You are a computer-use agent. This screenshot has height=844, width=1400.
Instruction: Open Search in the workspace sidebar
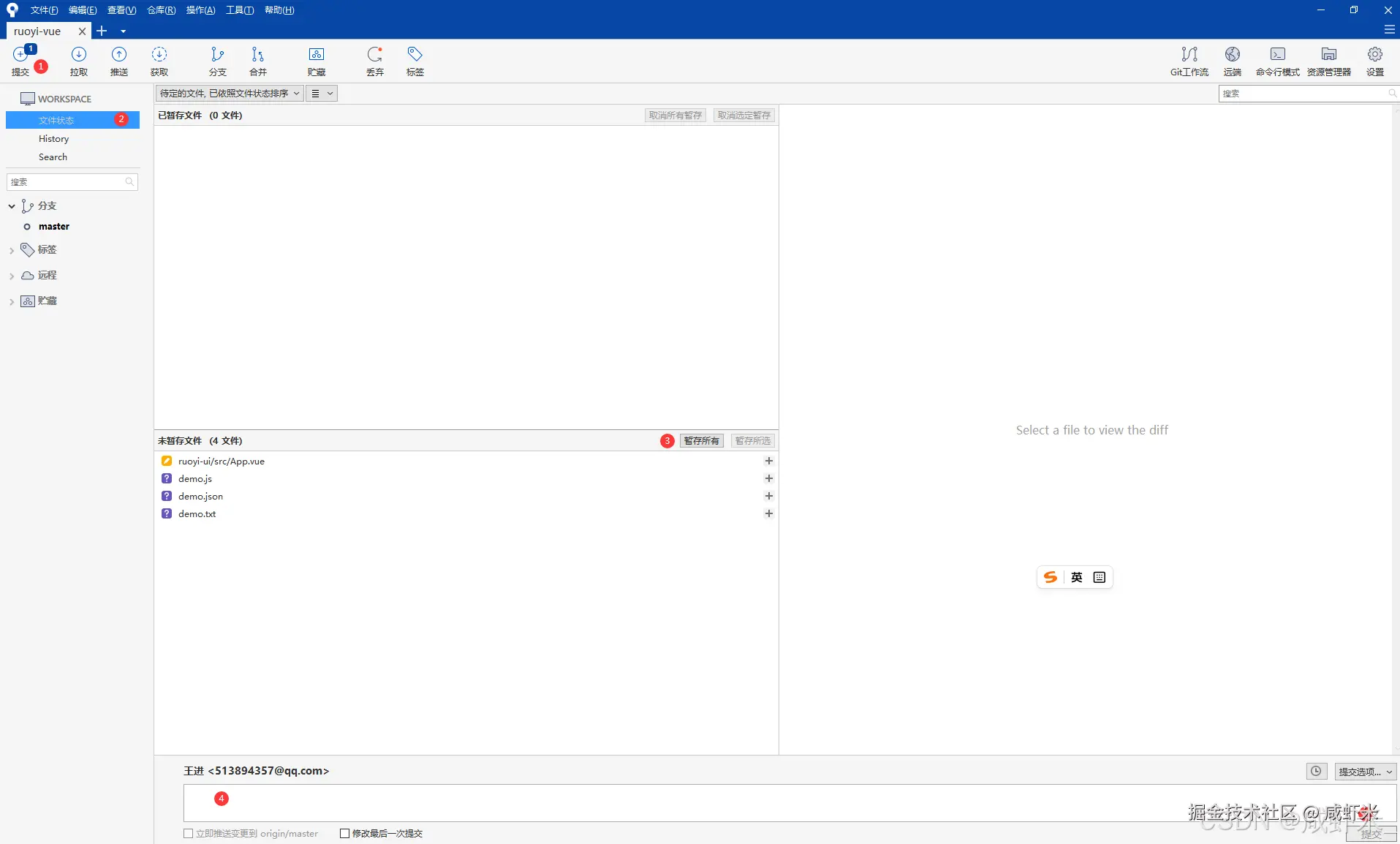click(53, 157)
